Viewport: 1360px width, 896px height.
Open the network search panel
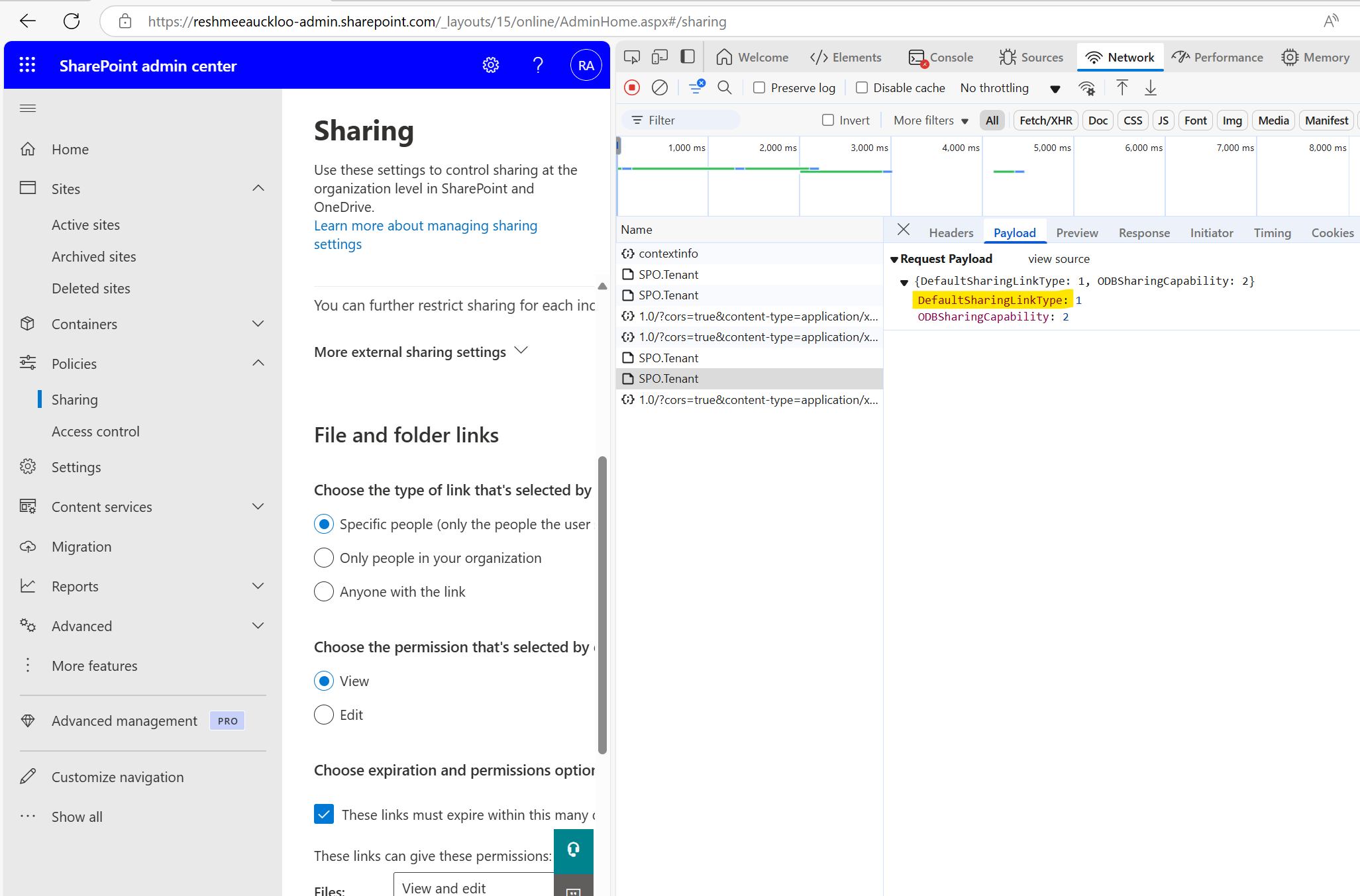pyautogui.click(x=724, y=87)
